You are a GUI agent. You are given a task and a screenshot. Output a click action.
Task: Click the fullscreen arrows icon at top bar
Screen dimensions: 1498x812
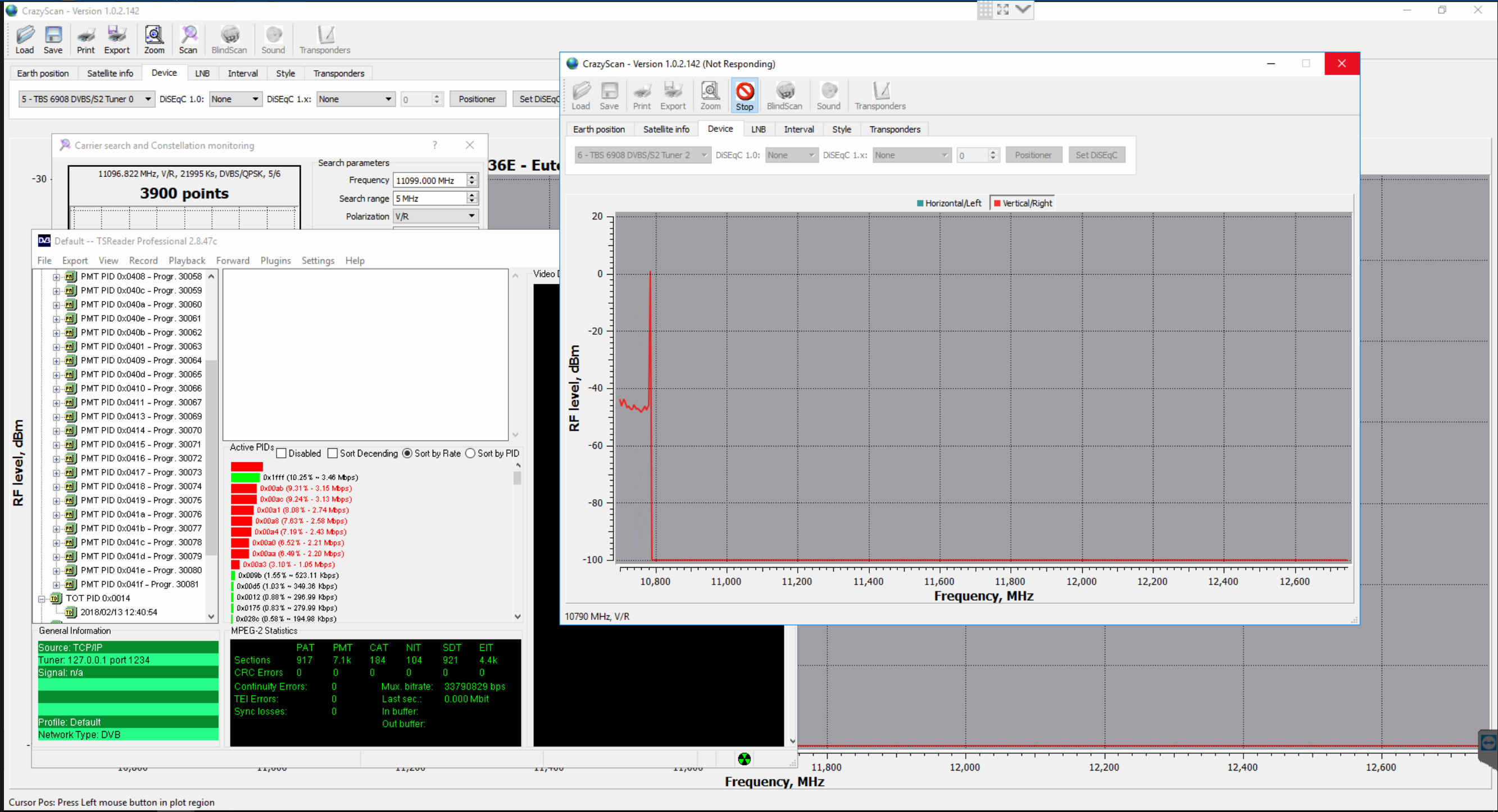1003,10
